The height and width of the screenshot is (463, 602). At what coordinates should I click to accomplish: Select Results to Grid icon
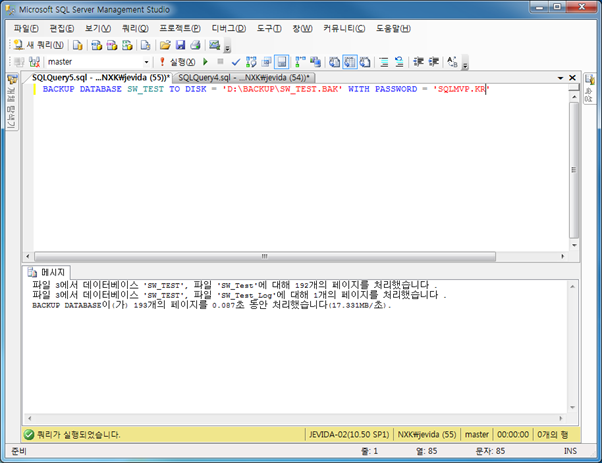[350, 62]
